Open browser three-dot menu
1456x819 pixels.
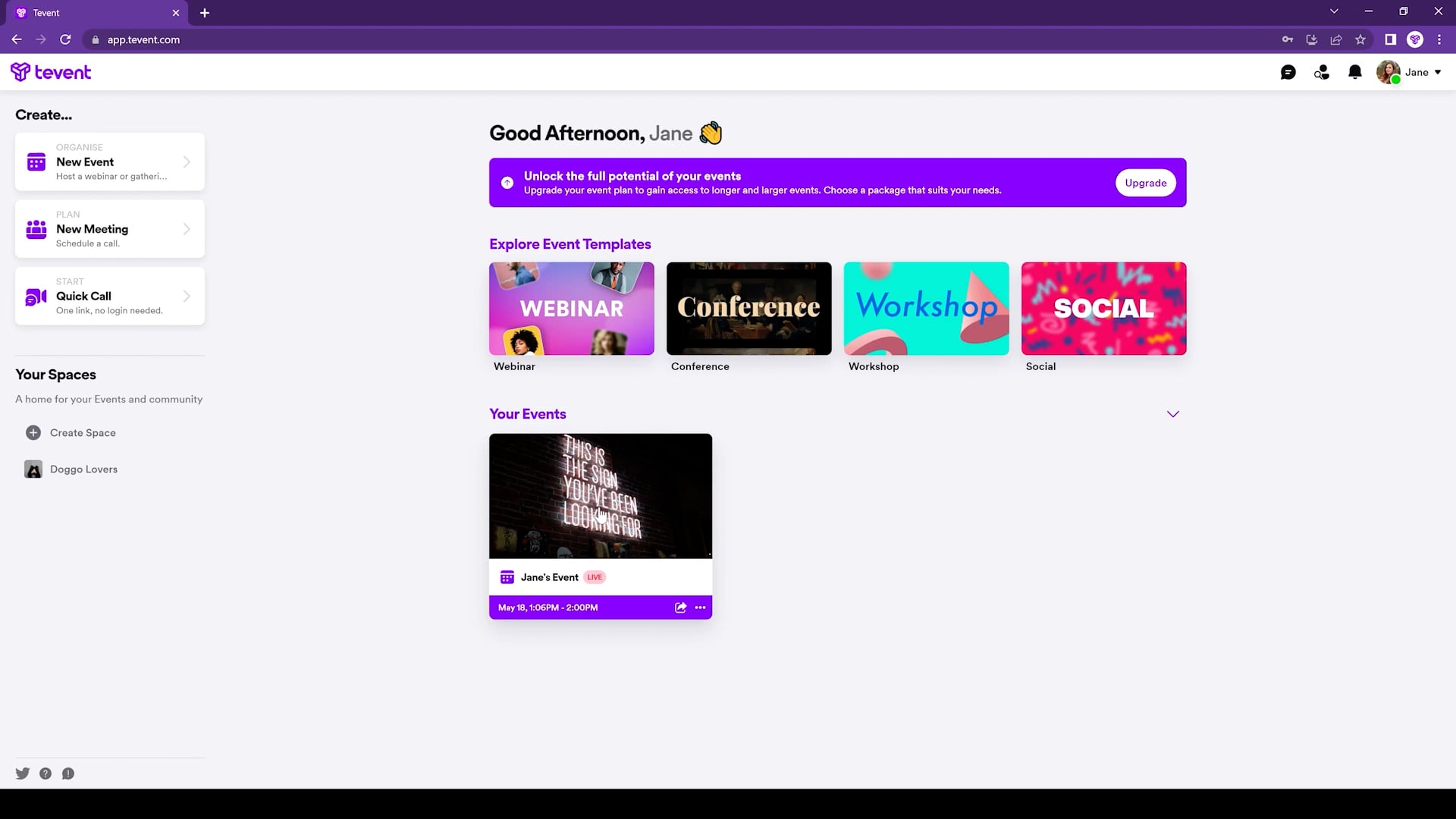[1439, 39]
